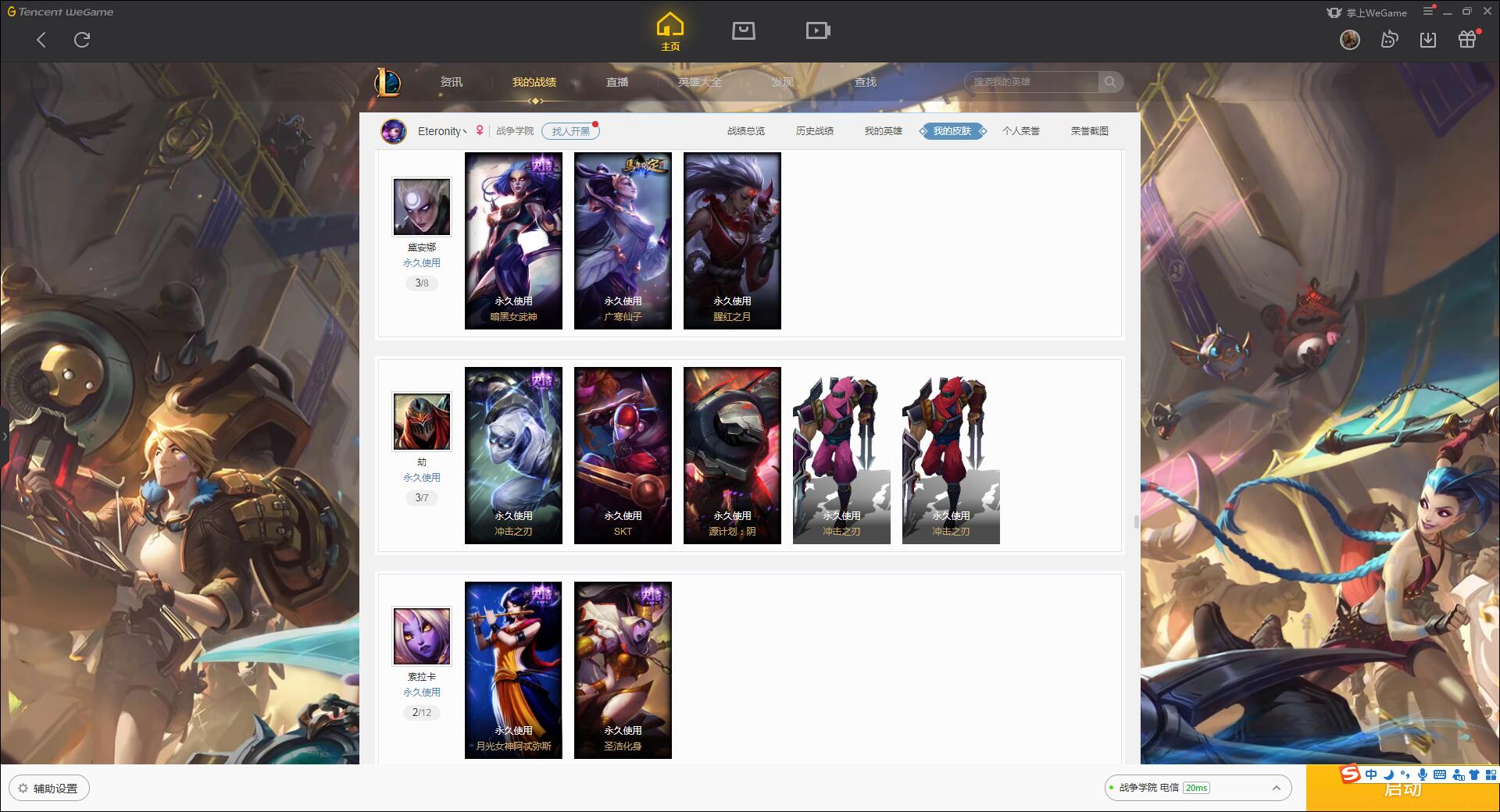The height and width of the screenshot is (812, 1500).
Task: Focus the 搜索我的英雄 search field
Action: (1033, 82)
